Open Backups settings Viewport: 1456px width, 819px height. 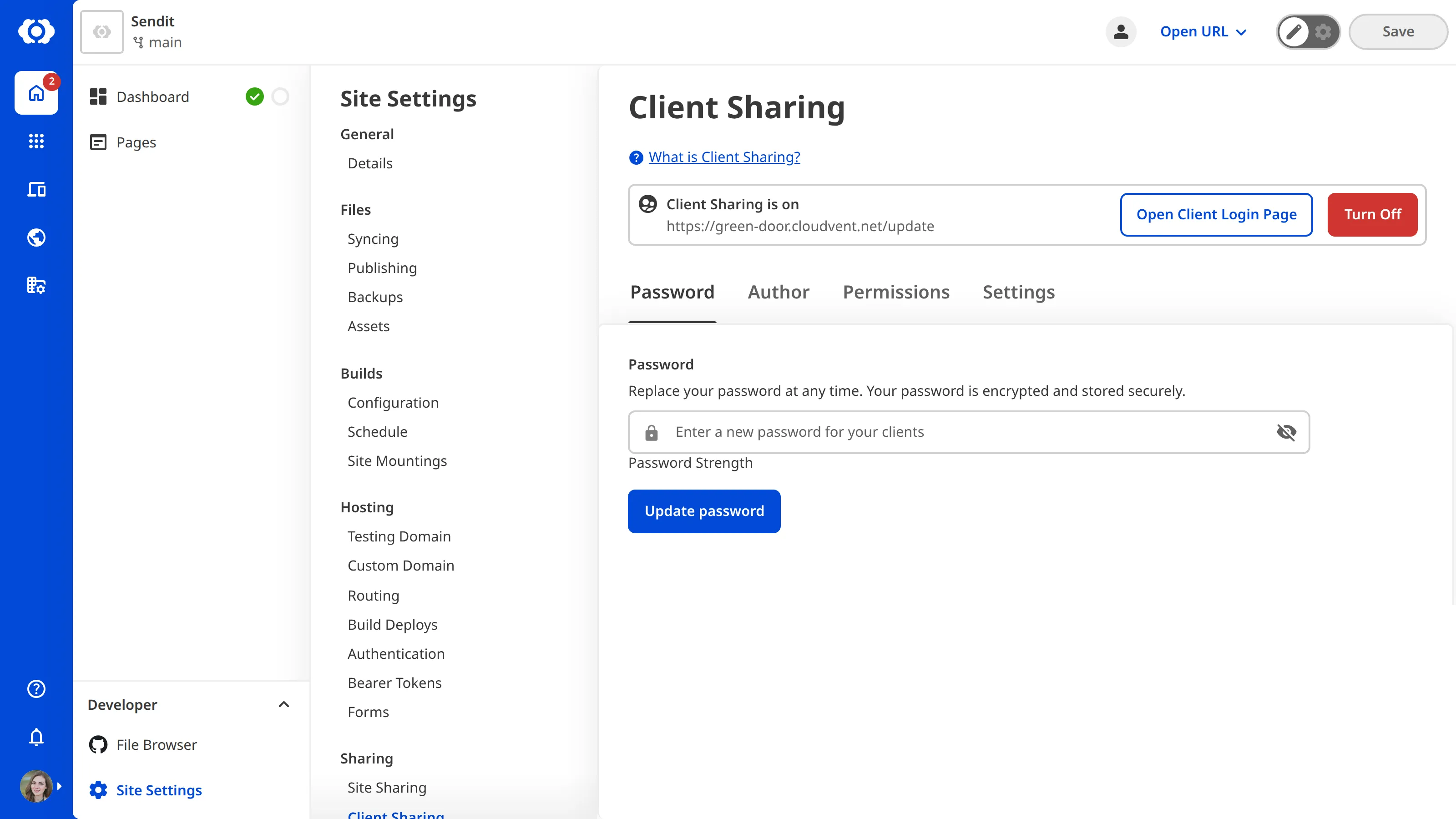(x=375, y=297)
